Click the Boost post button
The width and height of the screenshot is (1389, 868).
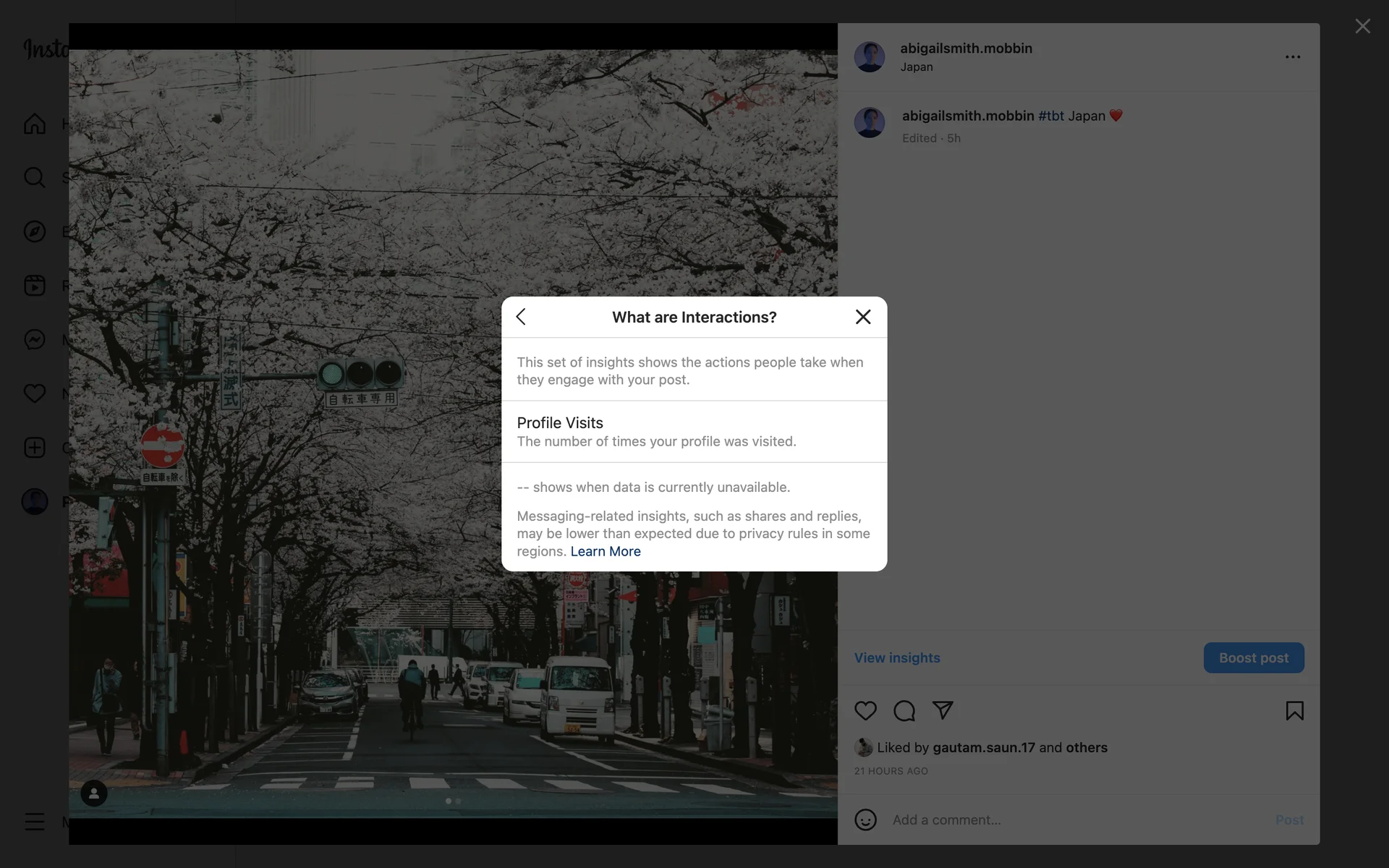1254,658
